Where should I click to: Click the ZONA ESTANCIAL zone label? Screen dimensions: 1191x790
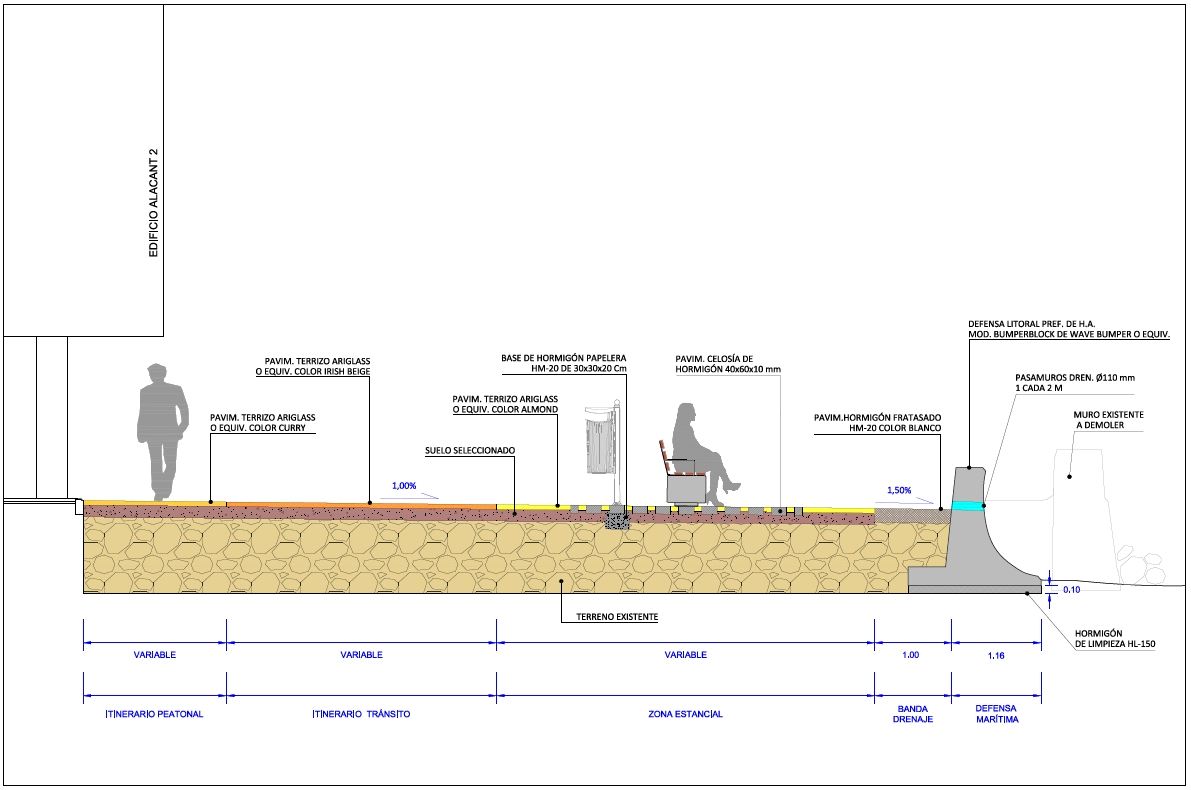(x=684, y=714)
